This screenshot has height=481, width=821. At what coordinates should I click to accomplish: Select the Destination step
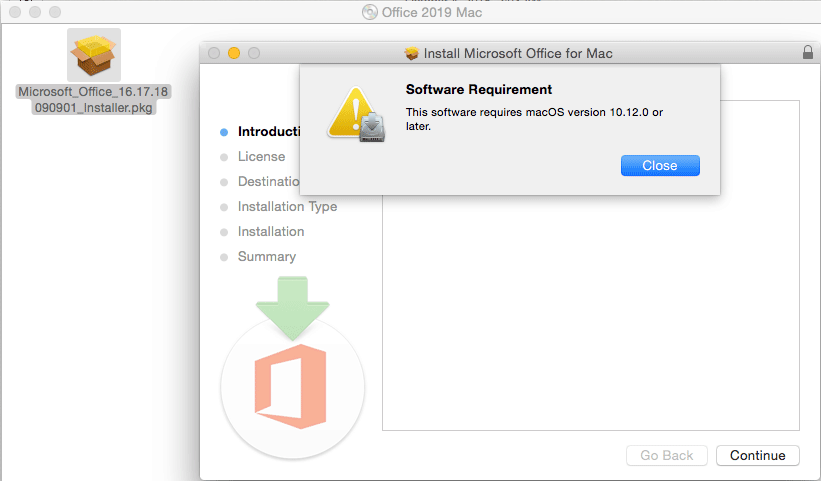pyautogui.click(x=268, y=182)
